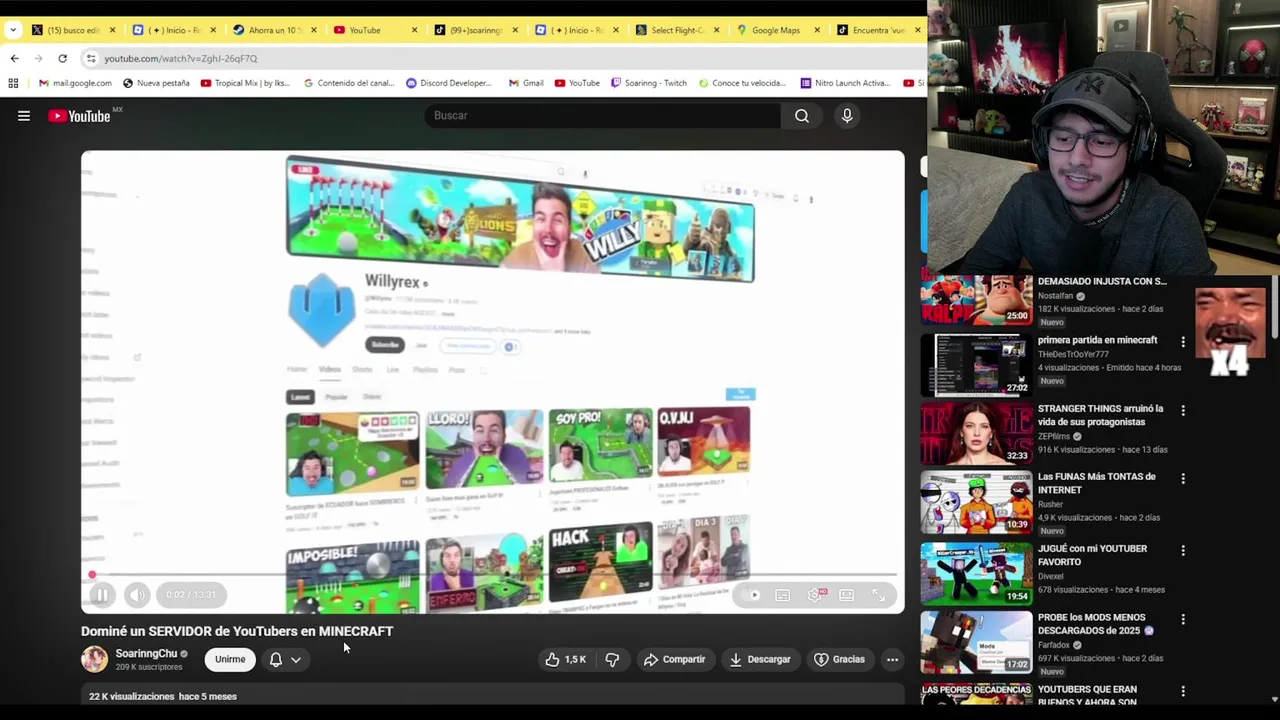
Task: Open the 'DEMASIADO INJUSTA CON S...' video thumbnail
Action: pyautogui.click(x=976, y=300)
